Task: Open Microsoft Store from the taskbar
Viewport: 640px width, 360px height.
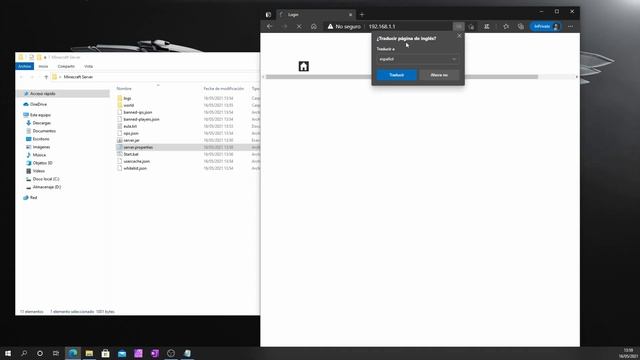Action: (x=105, y=353)
